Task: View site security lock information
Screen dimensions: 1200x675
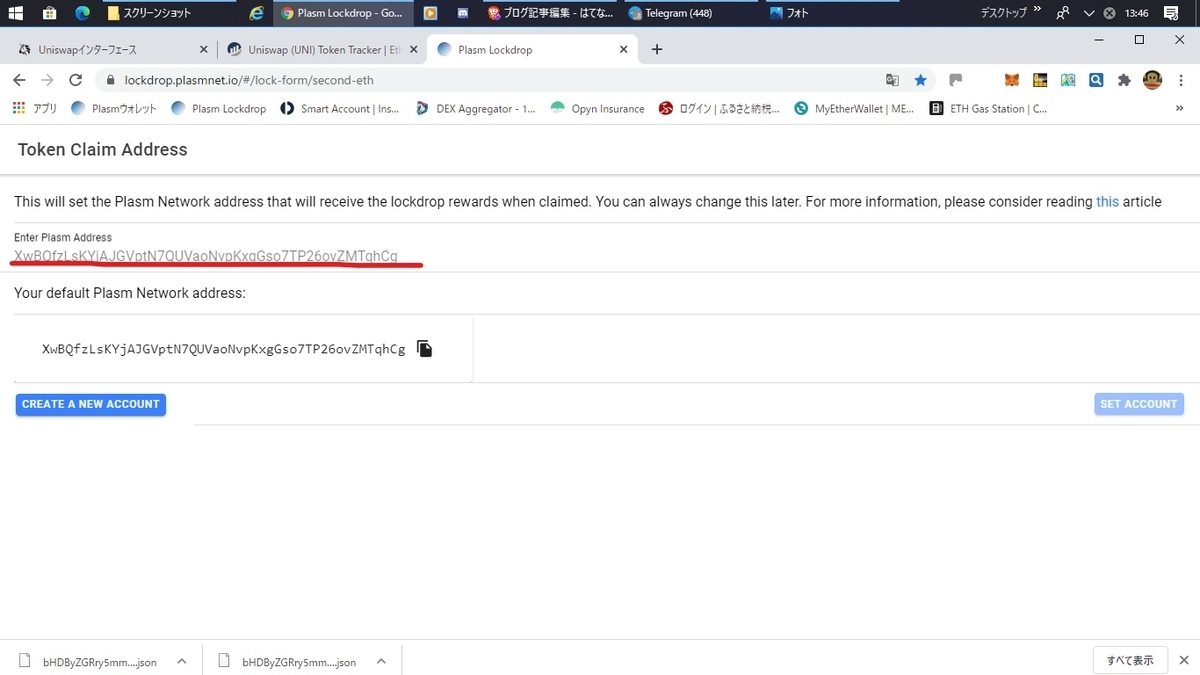Action: 110,80
